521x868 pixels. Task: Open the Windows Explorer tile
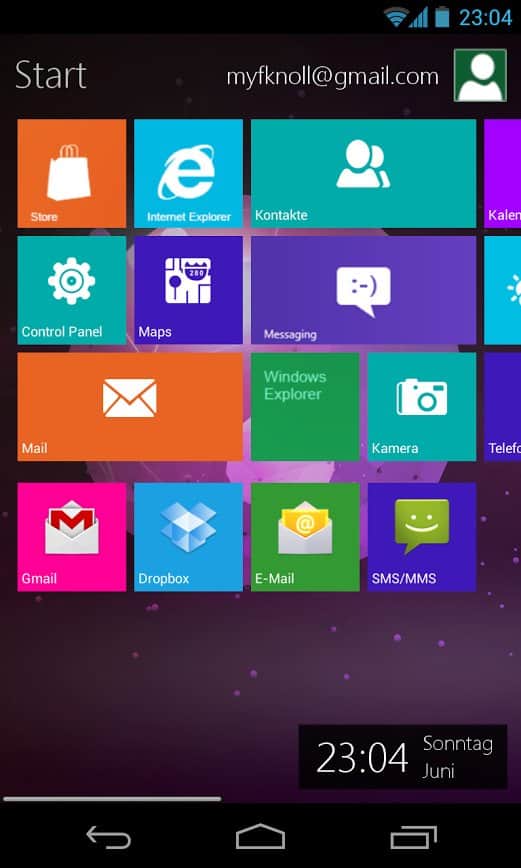[305, 406]
